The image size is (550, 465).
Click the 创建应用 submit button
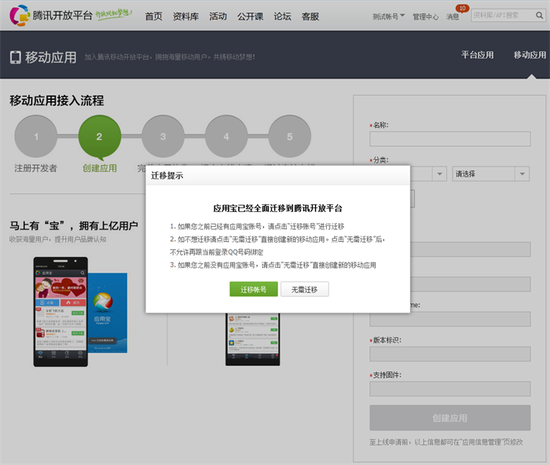point(450,418)
